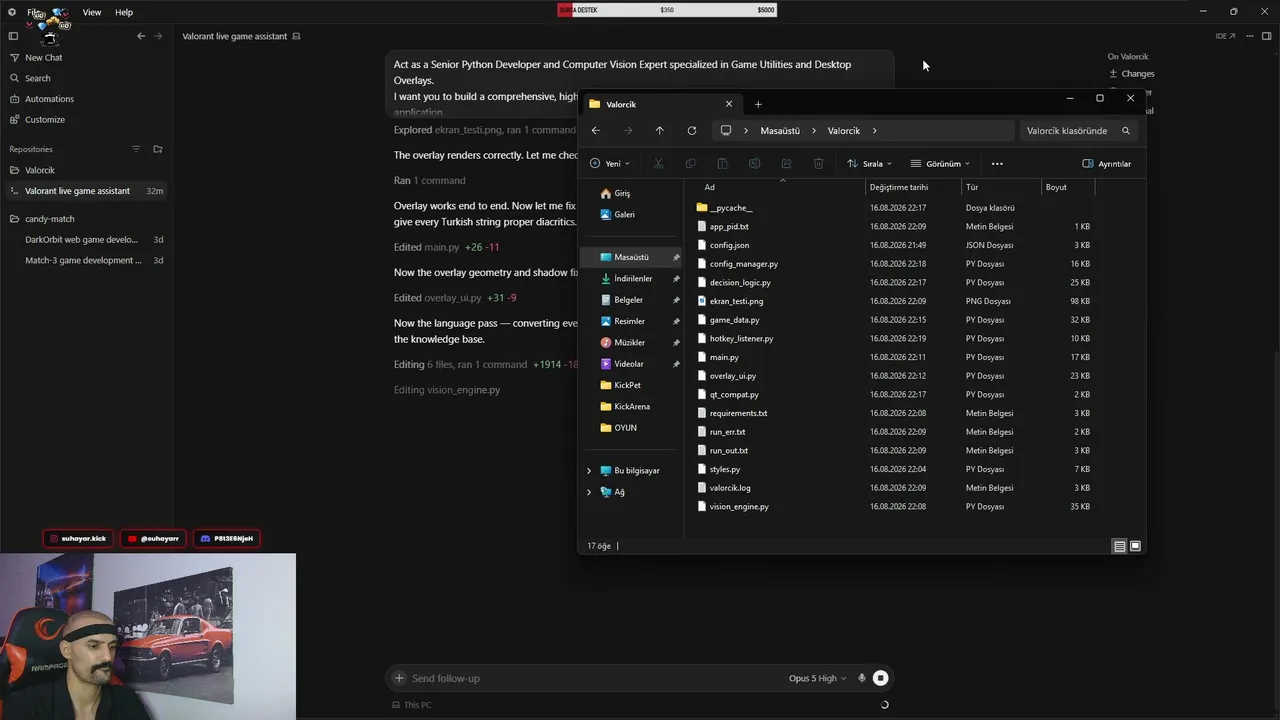Image resolution: width=1280 pixels, height=720 pixels.
Task: Expand the Bu bilgisayar tree node
Action: (589, 471)
